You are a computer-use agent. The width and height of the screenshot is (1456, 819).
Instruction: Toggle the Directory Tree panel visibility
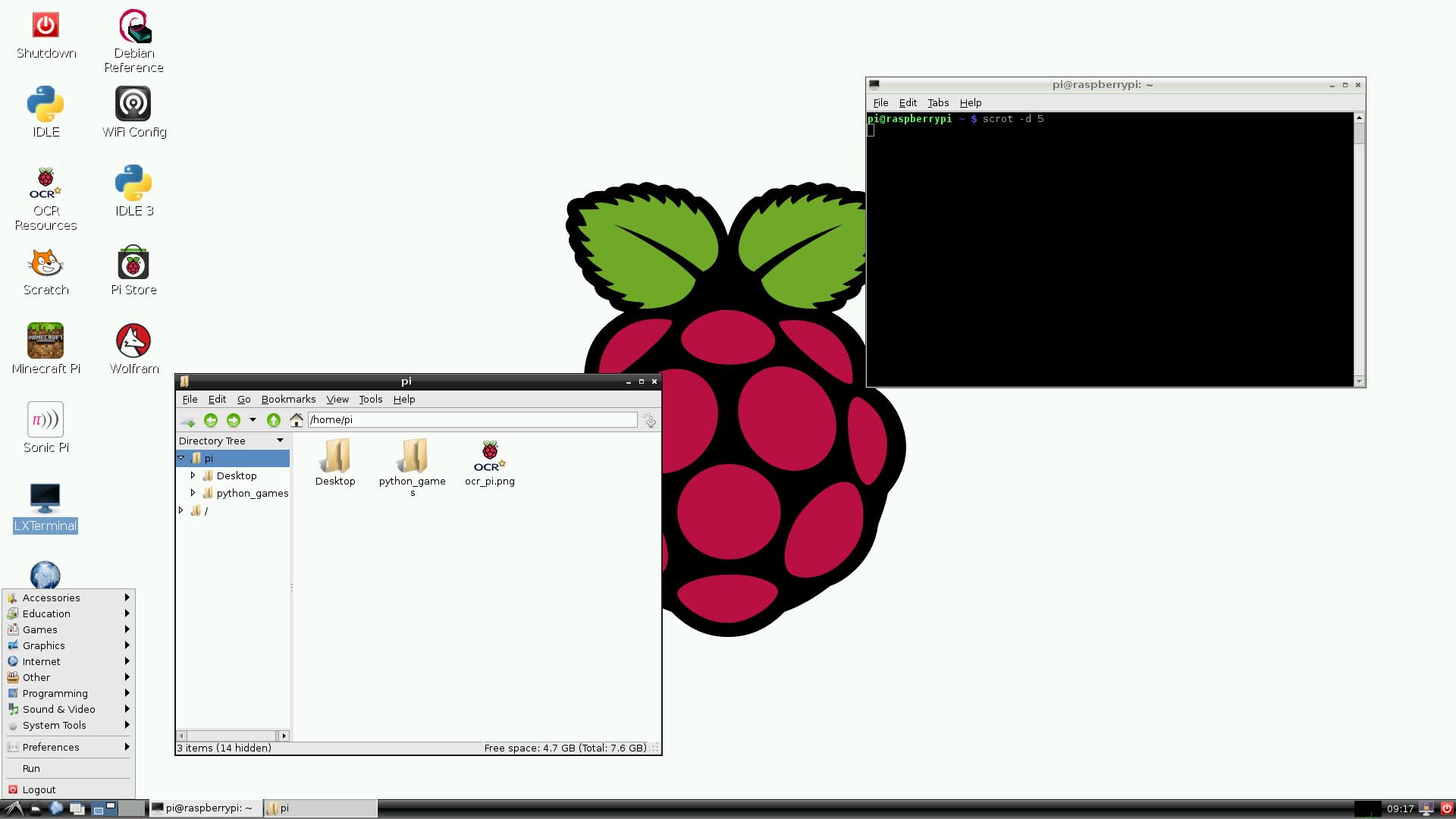pyautogui.click(x=280, y=440)
